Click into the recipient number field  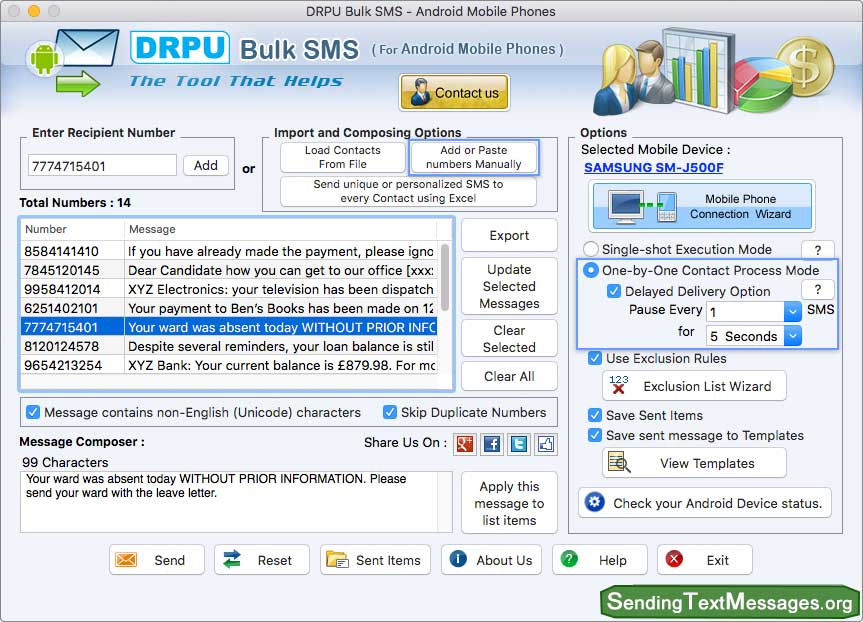point(102,166)
